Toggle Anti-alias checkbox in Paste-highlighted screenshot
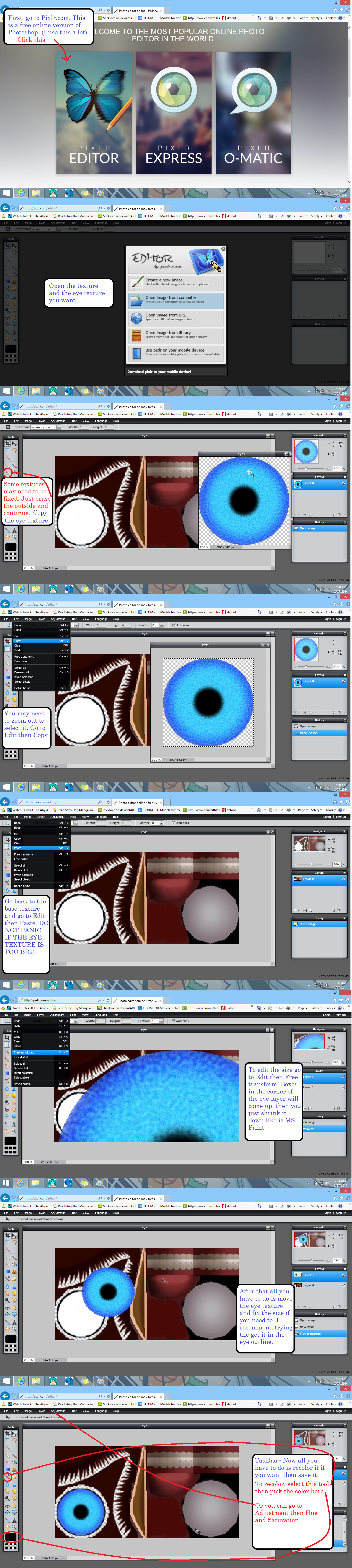 174,823
